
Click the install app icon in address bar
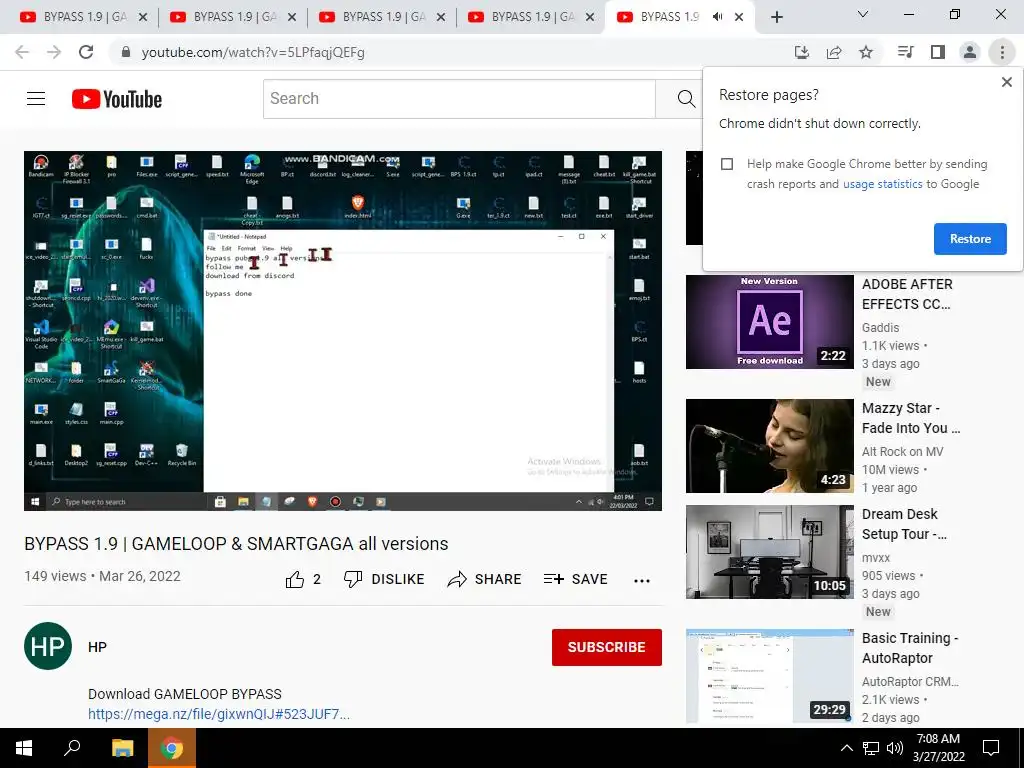[x=801, y=52]
